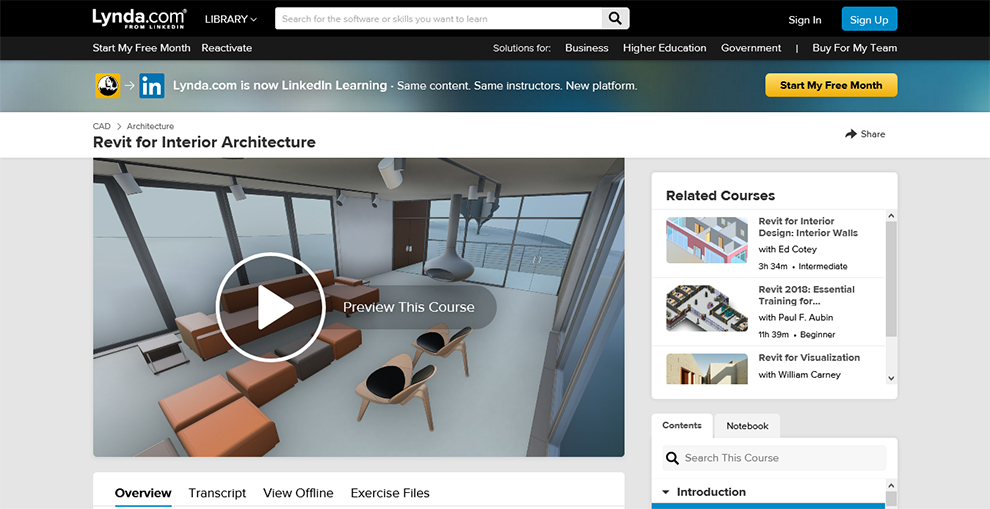The image size is (990, 509).
Task: Select the Contents tab
Action: (682, 426)
